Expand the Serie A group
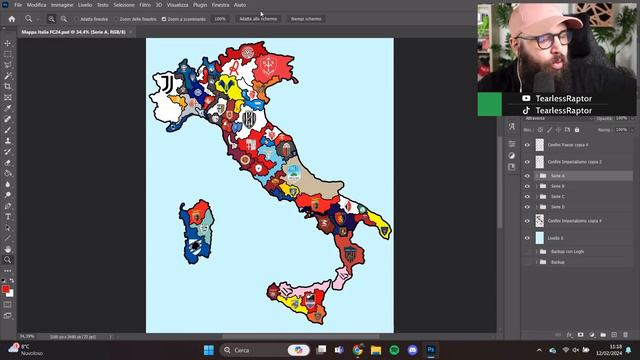Image resolution: width=640 pixels, height=360 pixels. pyautogui.click(x=536, y=176)
